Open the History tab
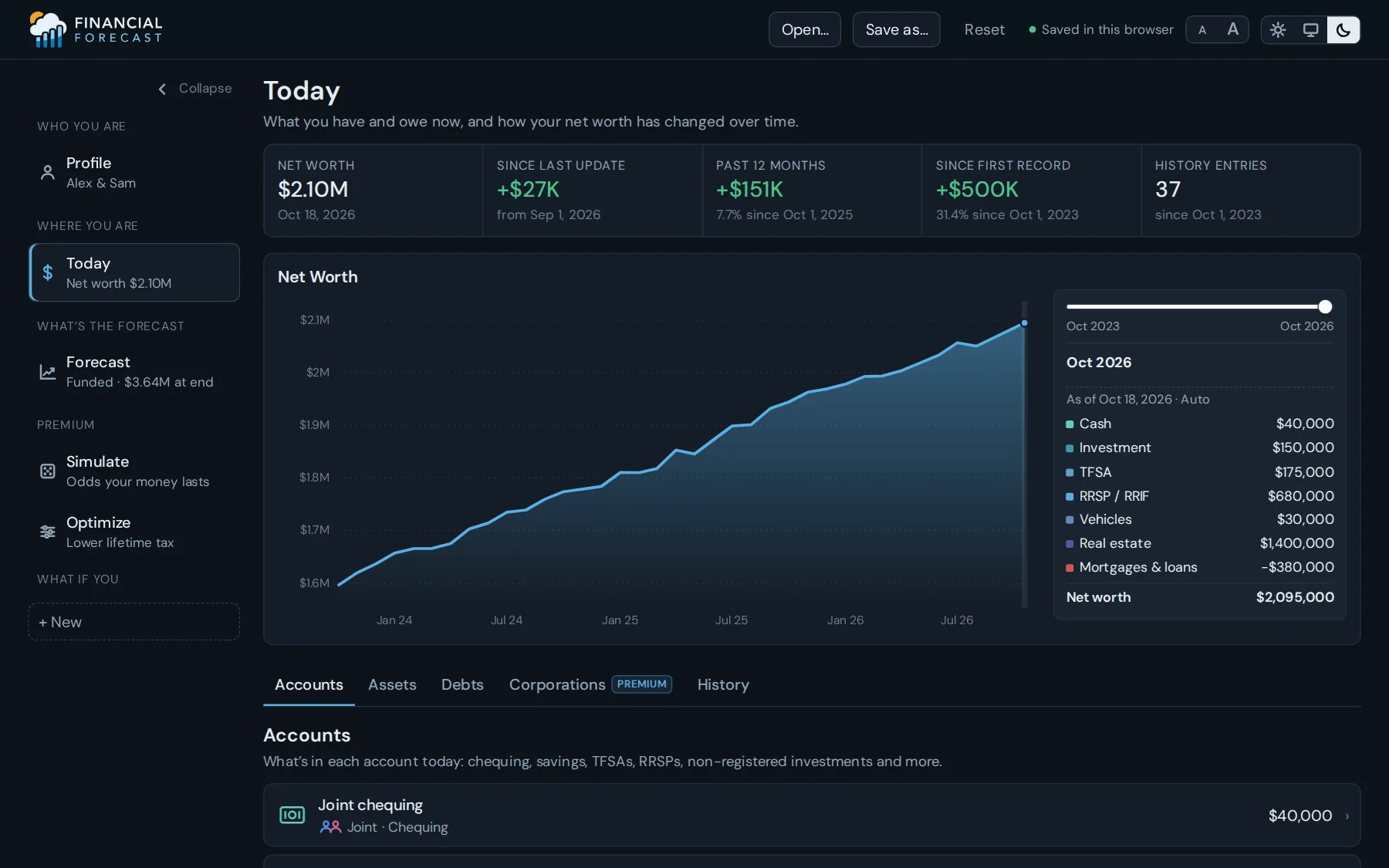 click(x=723, y=684)
